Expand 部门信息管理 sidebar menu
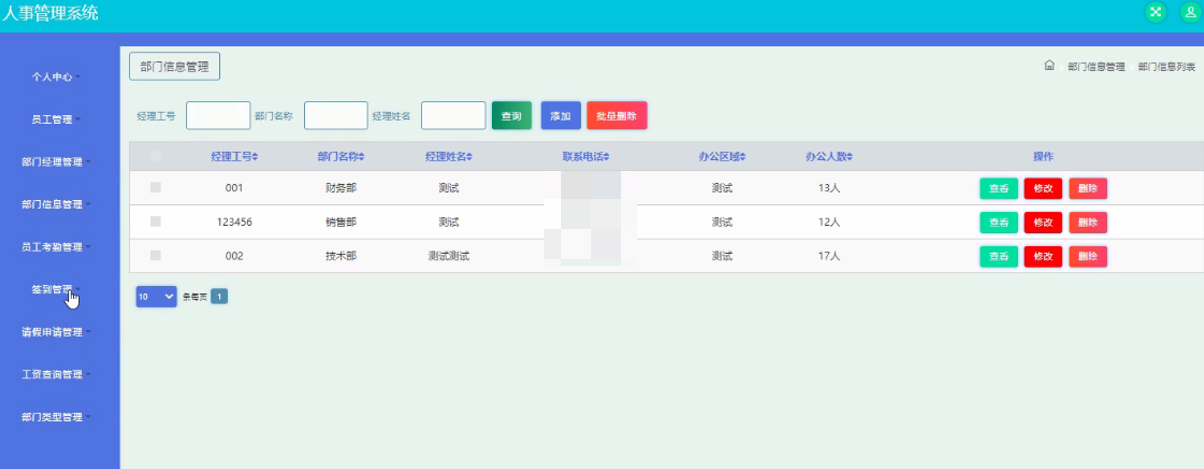1204x469 pixels. [57, 204]
